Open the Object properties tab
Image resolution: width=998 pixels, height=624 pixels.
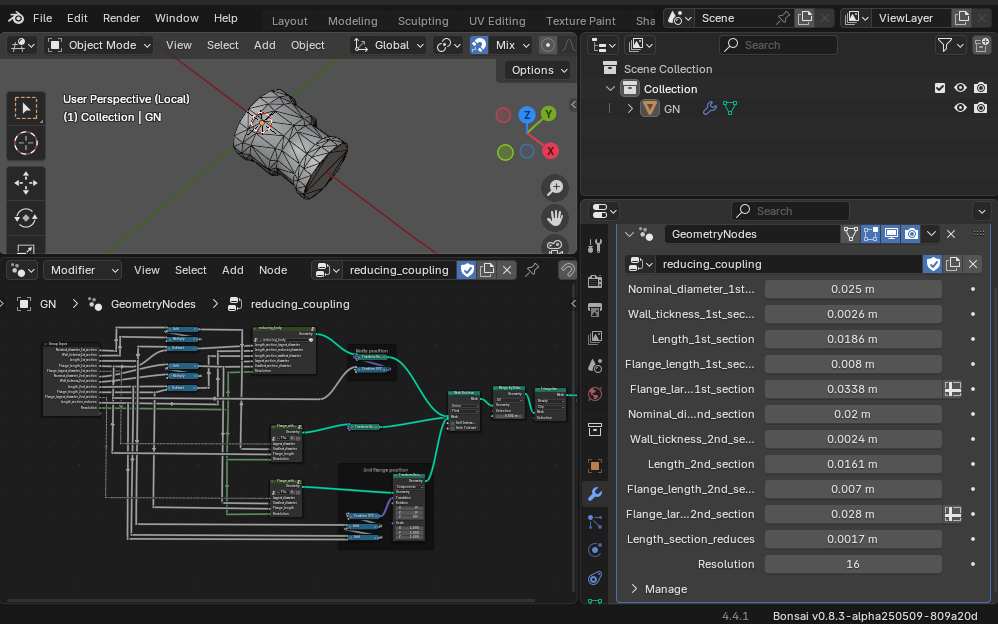coord(595,465)
